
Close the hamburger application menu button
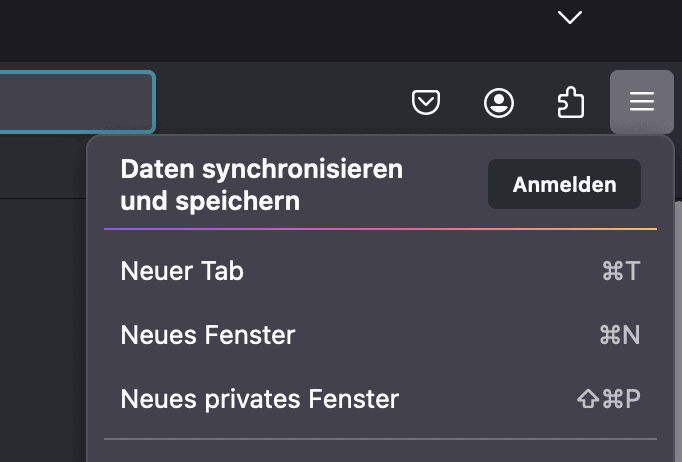click(641, 102)
